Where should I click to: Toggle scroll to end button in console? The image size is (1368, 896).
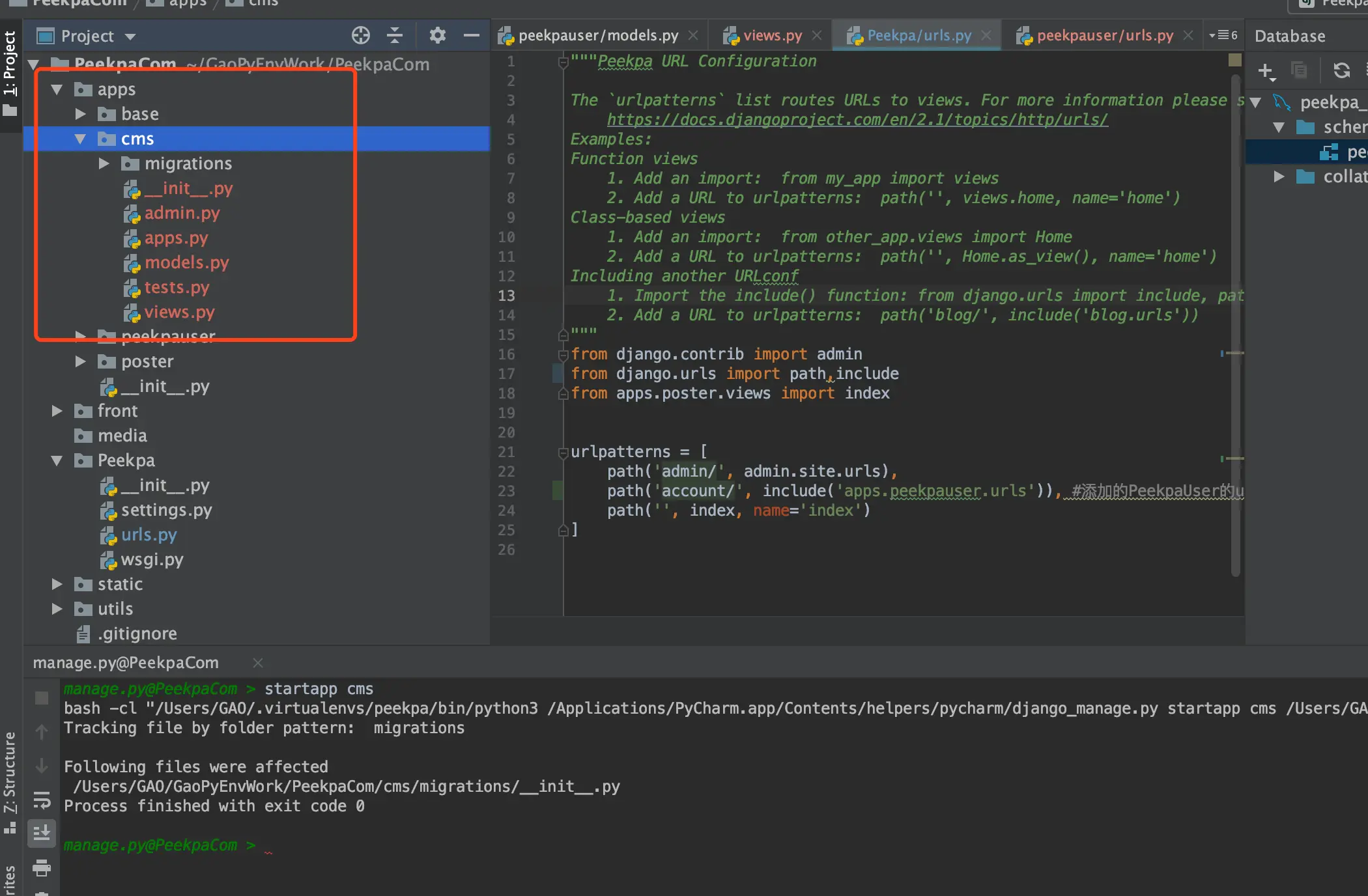click(x=42, y=833)
